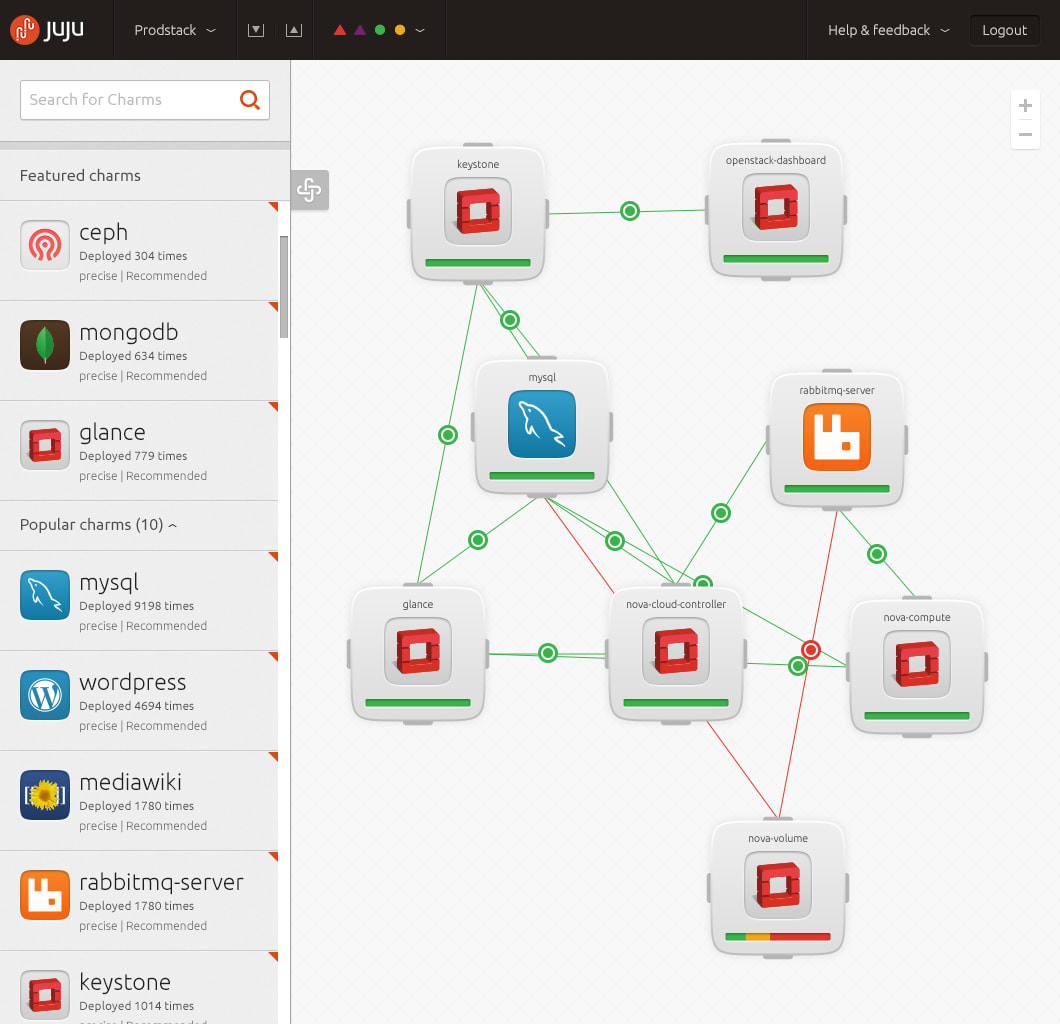Screen dimensions: 1060x1024
Task: Click 'Deployed 9198 times' under mysql
Action: (x=137, y=606)
